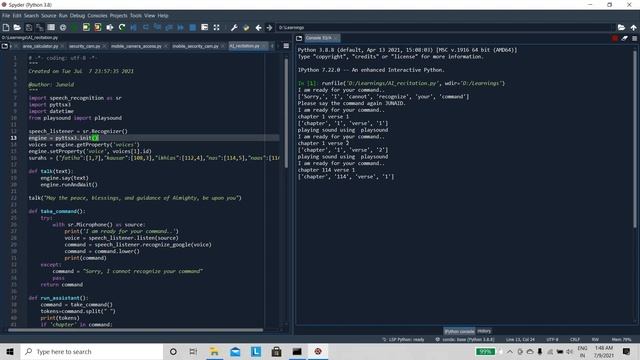The width and height of the screenshot is (640, 360).
Task: Click LSP Python ready status
Action: [403, 339]
